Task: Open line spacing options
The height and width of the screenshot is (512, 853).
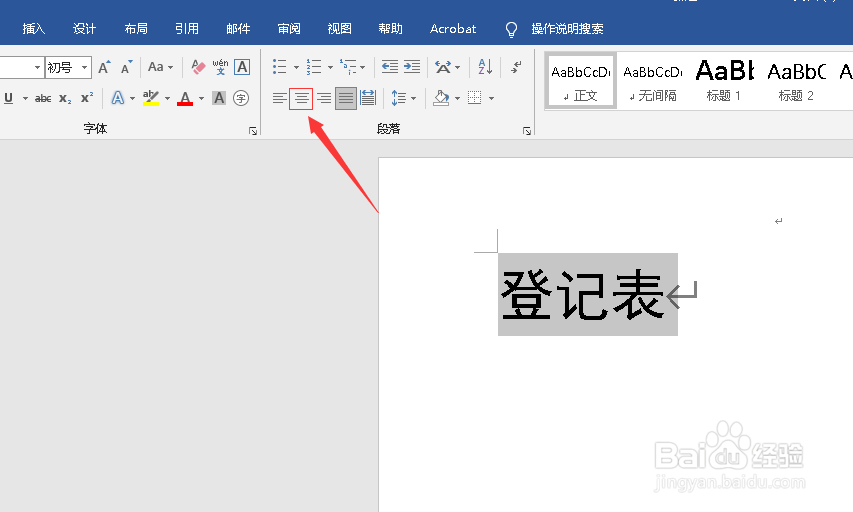Action: [403, 98]
